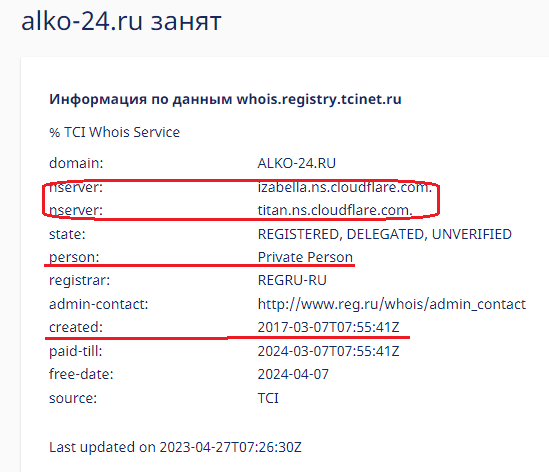Click the free-date 2024-04-07 value
This screenshot has width=549, height=472.
pyautogui.click(x=293, y=374)
